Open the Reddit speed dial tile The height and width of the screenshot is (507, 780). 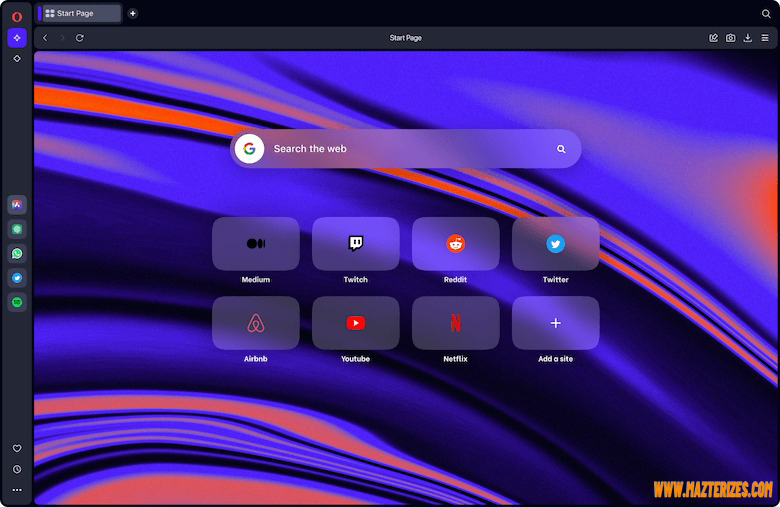click(x=456, y=244)
